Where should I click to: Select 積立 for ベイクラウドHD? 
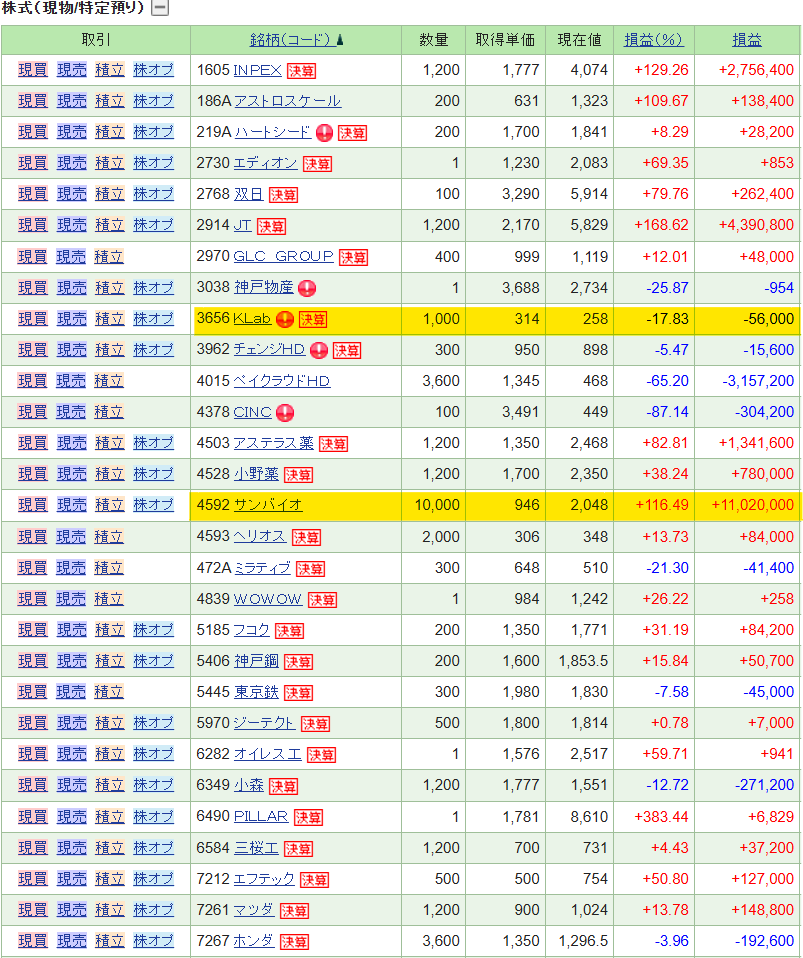pos(109,381)
